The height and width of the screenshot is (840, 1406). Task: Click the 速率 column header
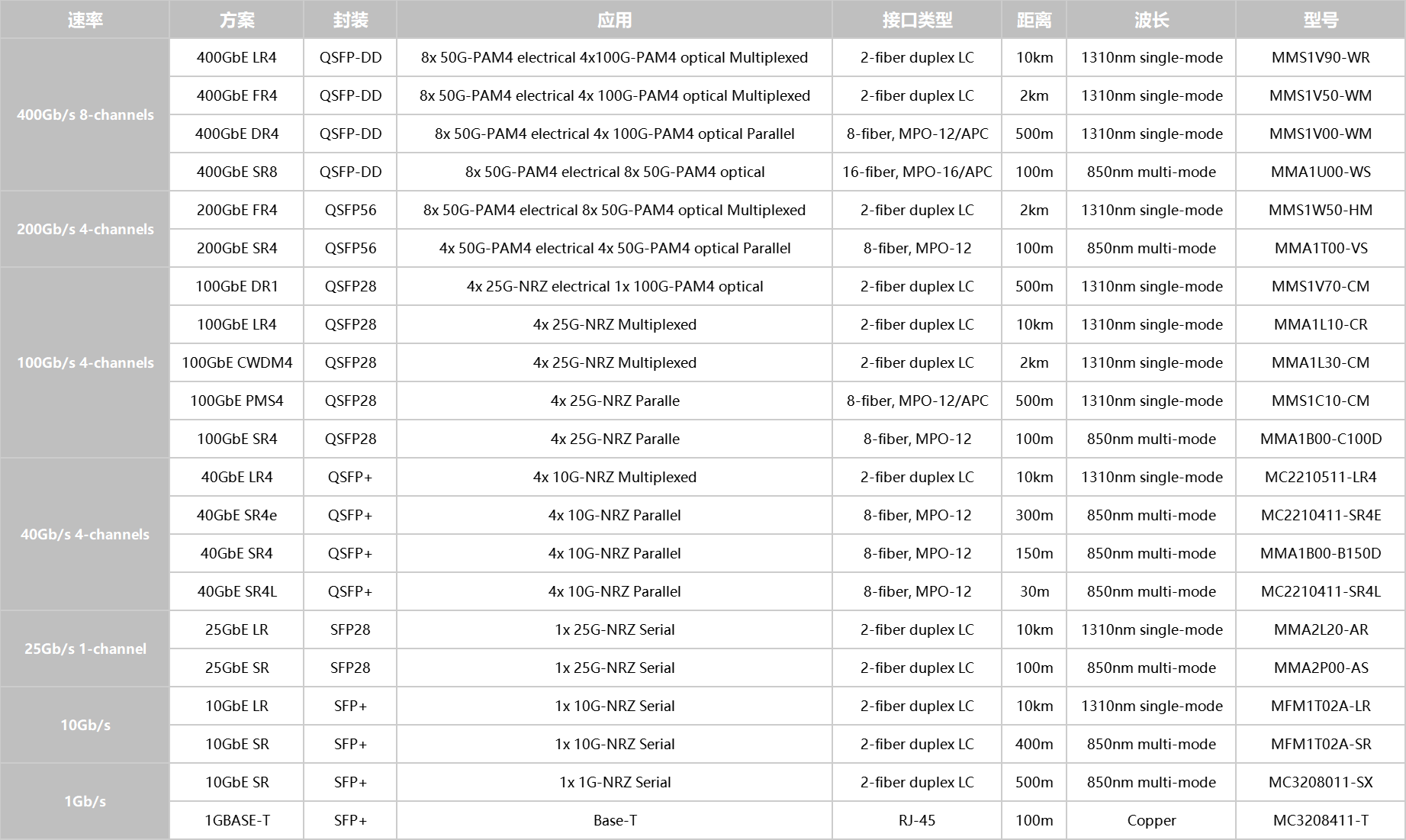[x=85, y=20]
